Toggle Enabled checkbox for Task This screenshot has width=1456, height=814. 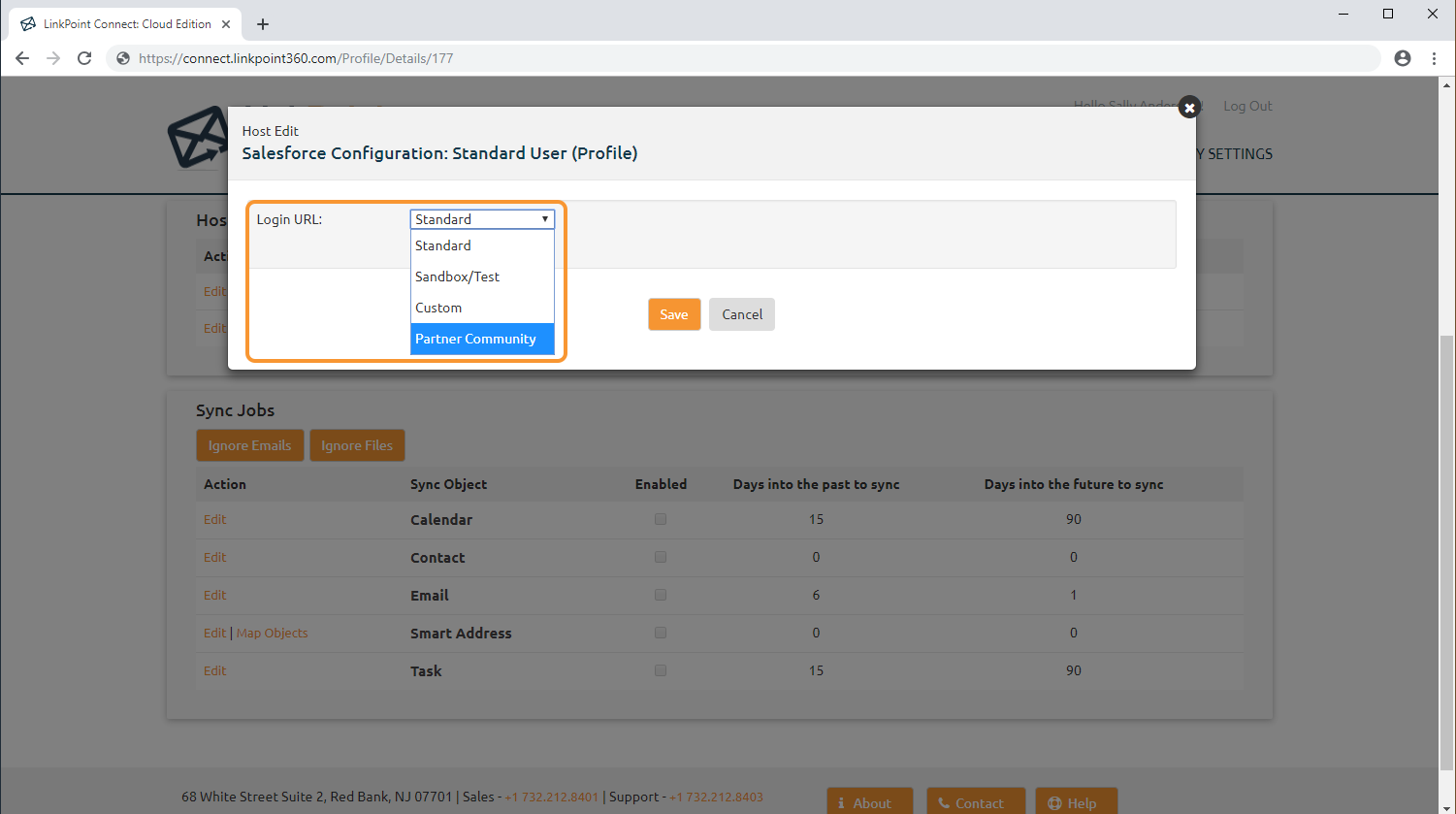(x=661, y=670)
